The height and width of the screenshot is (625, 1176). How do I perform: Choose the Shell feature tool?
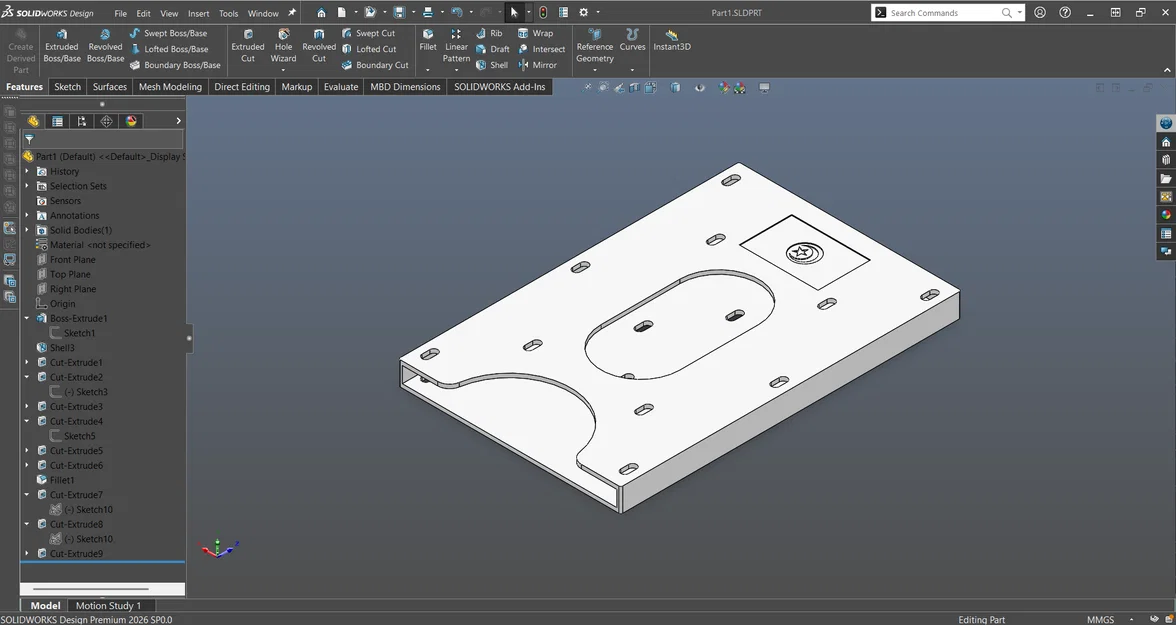click(491, 65)
